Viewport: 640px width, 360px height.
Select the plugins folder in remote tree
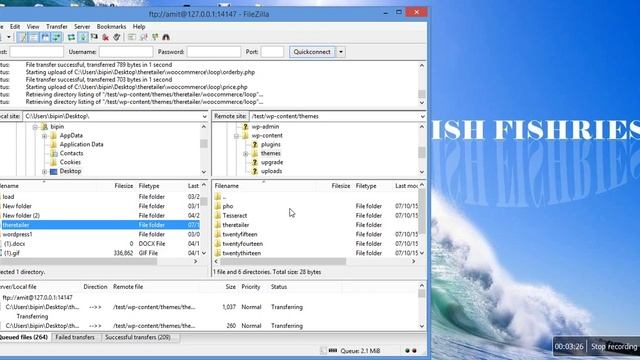click(271, 144)
